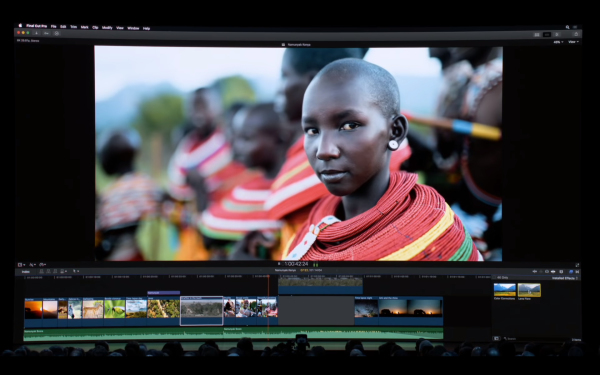Open the Select tool arrow dropdown
The image size is (600, 375).
click(x=76, y=271)
